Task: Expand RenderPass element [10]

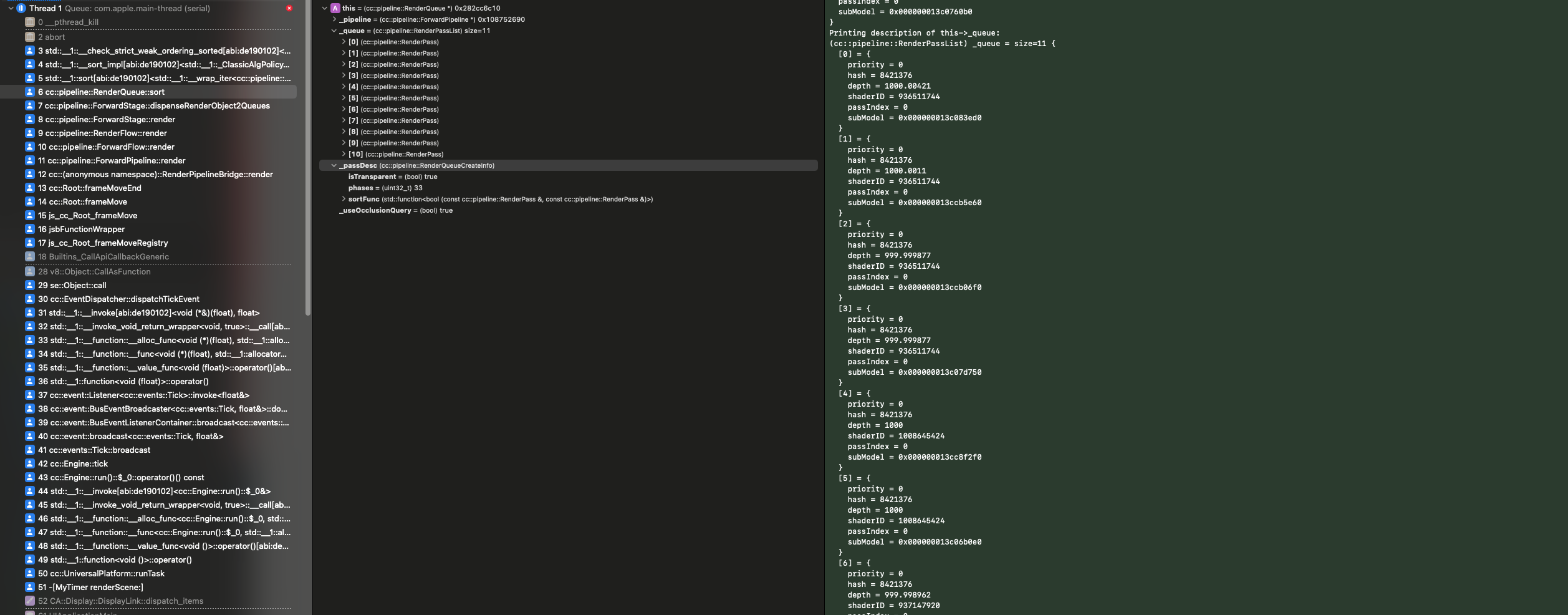Action: tap(344, 154)
